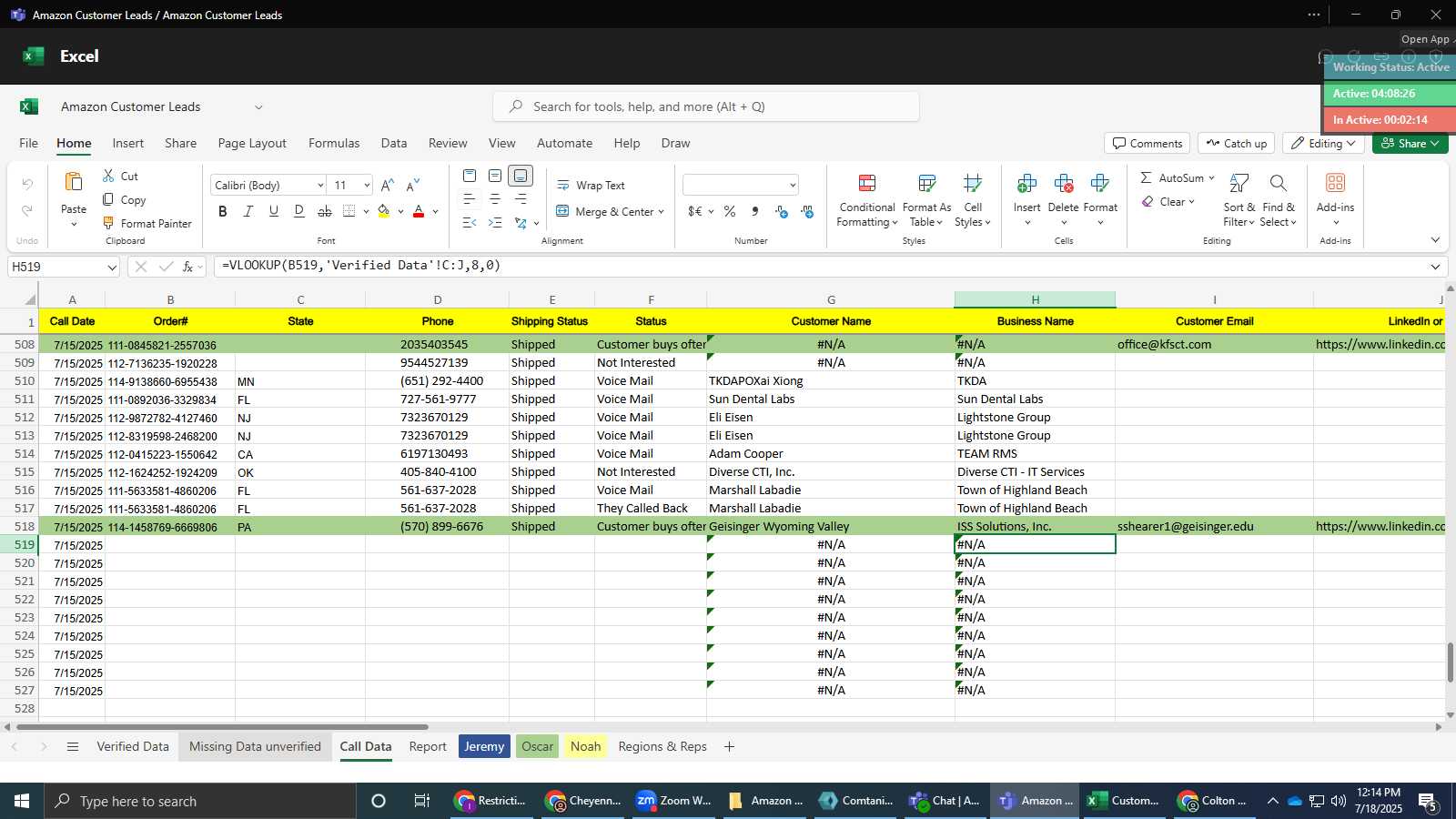Image resolution: width=1456 pixels, height=819 pixels.
Task: Click the Comma Style icon
Action: [755, 211]
